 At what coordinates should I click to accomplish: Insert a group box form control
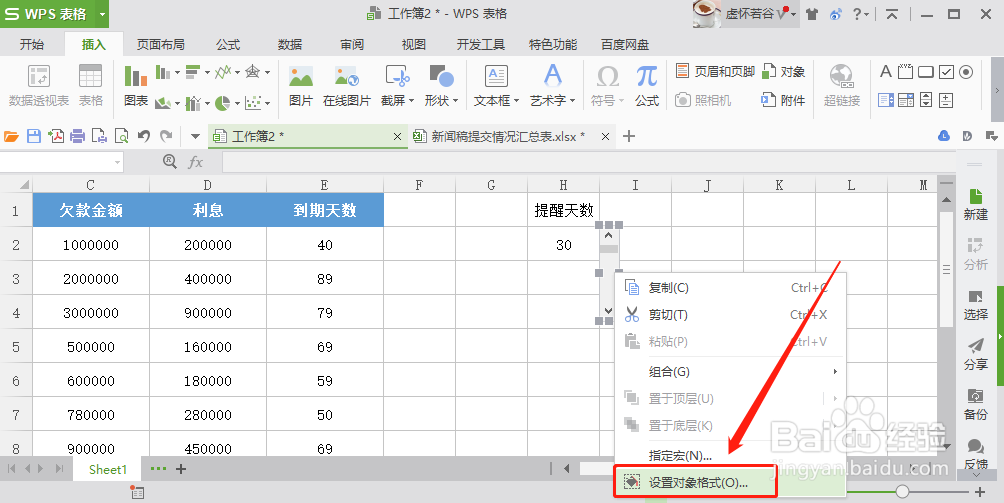point(905,71)
